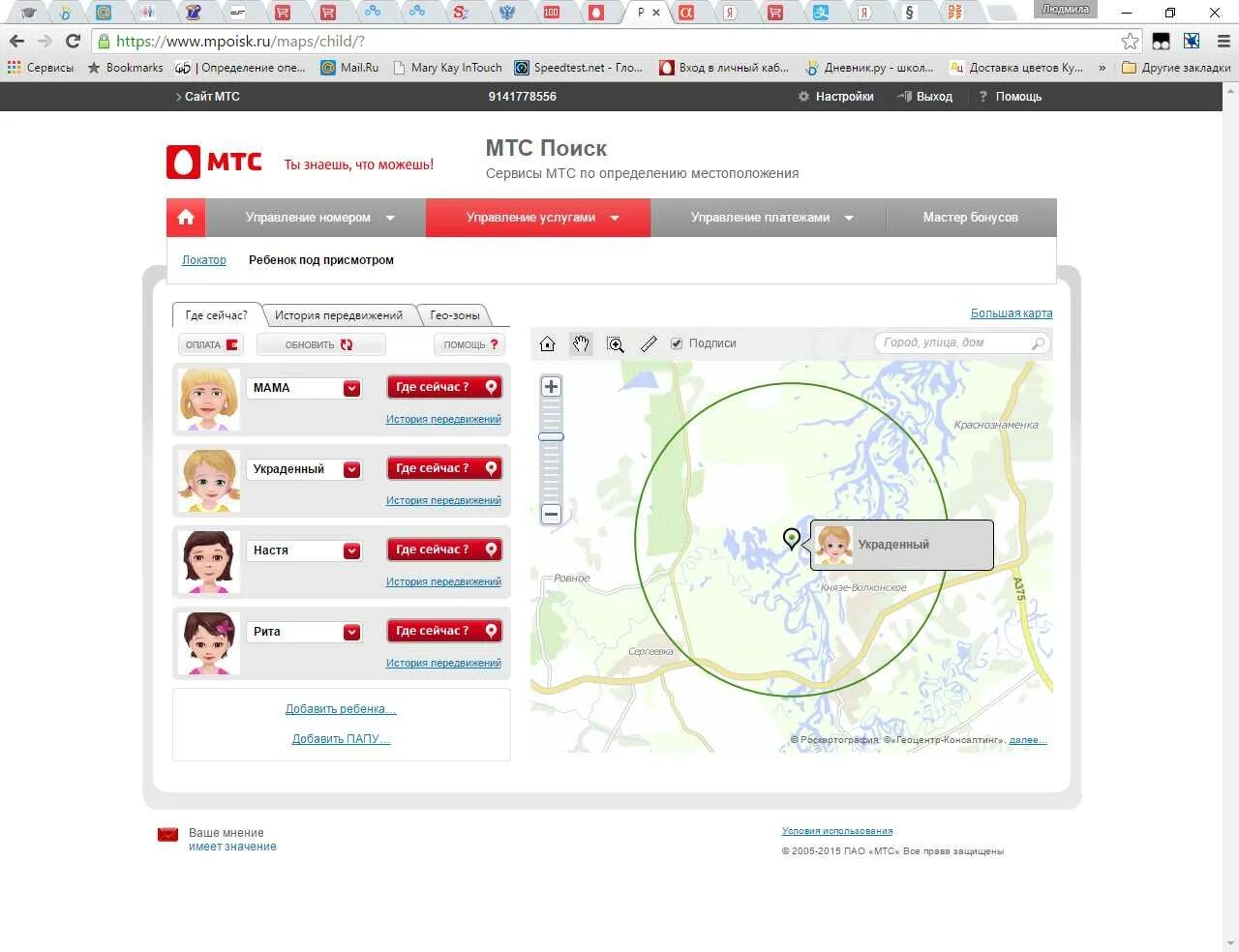
Task: Open the Mail.Ru bookmark
Action: [x=349, y=68]
